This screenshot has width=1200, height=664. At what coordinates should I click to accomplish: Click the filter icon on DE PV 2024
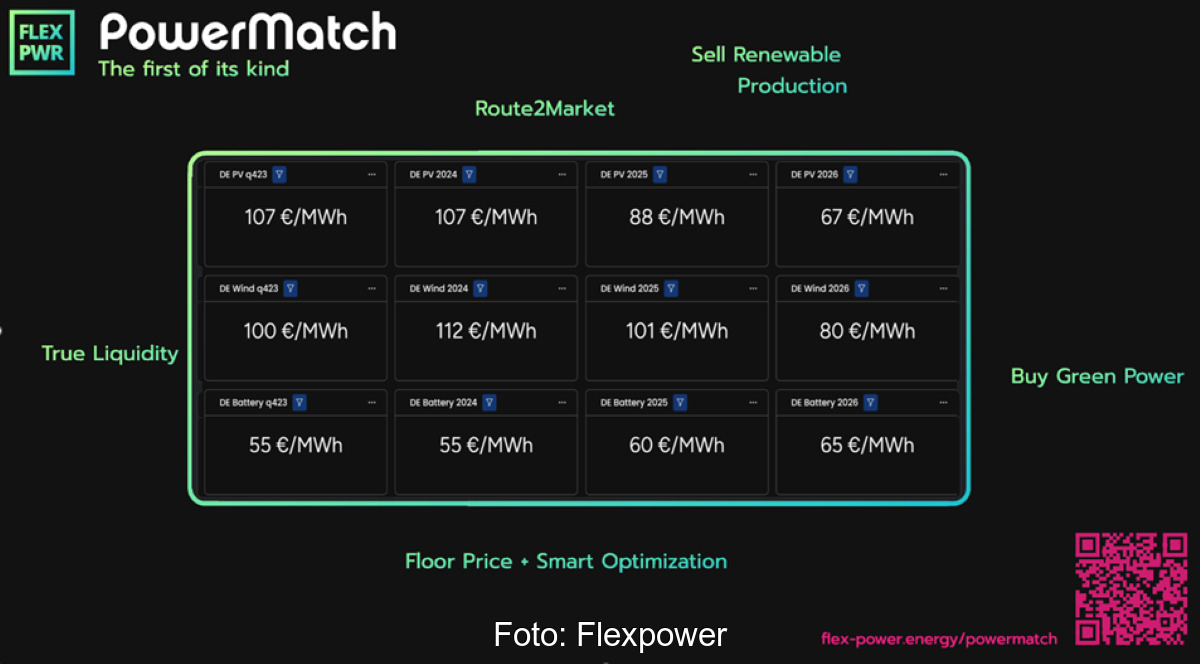pos(470,174)
